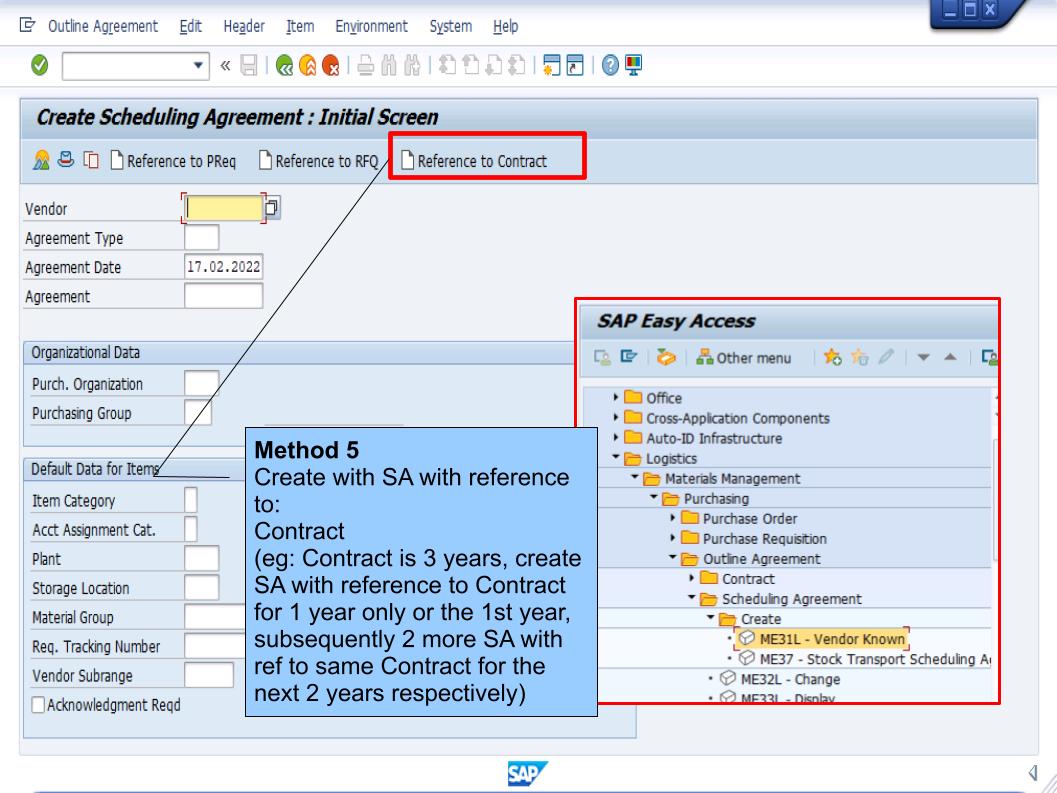Click the Generate Shortcut icon
1057x793 pixels.
575,65
